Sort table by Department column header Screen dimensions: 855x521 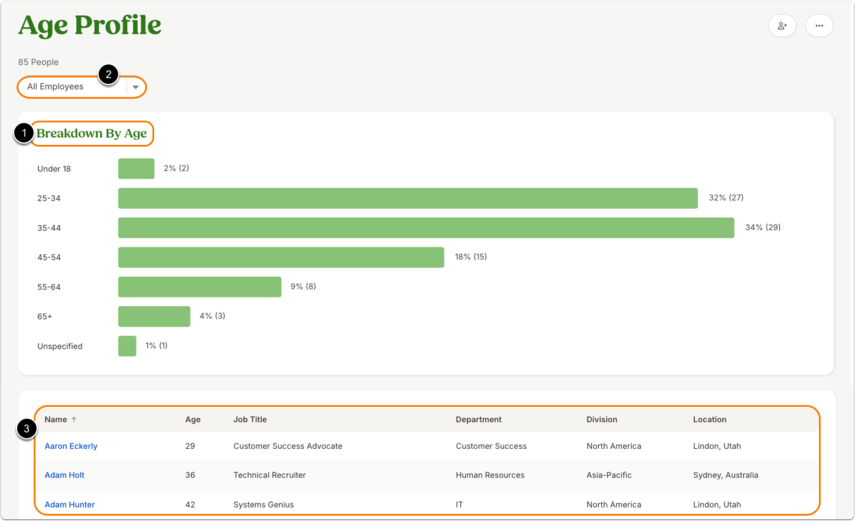pos(478,420)
